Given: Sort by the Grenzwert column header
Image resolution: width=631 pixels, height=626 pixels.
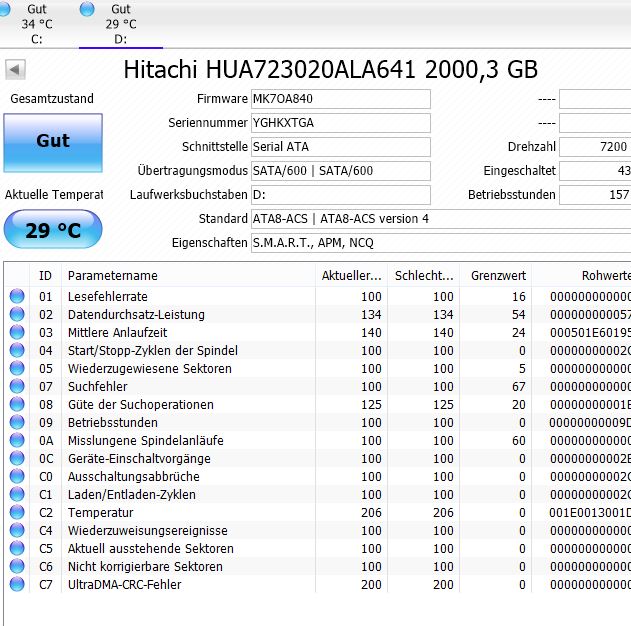Looking at the screenshot, I should (x=496, y=276).
